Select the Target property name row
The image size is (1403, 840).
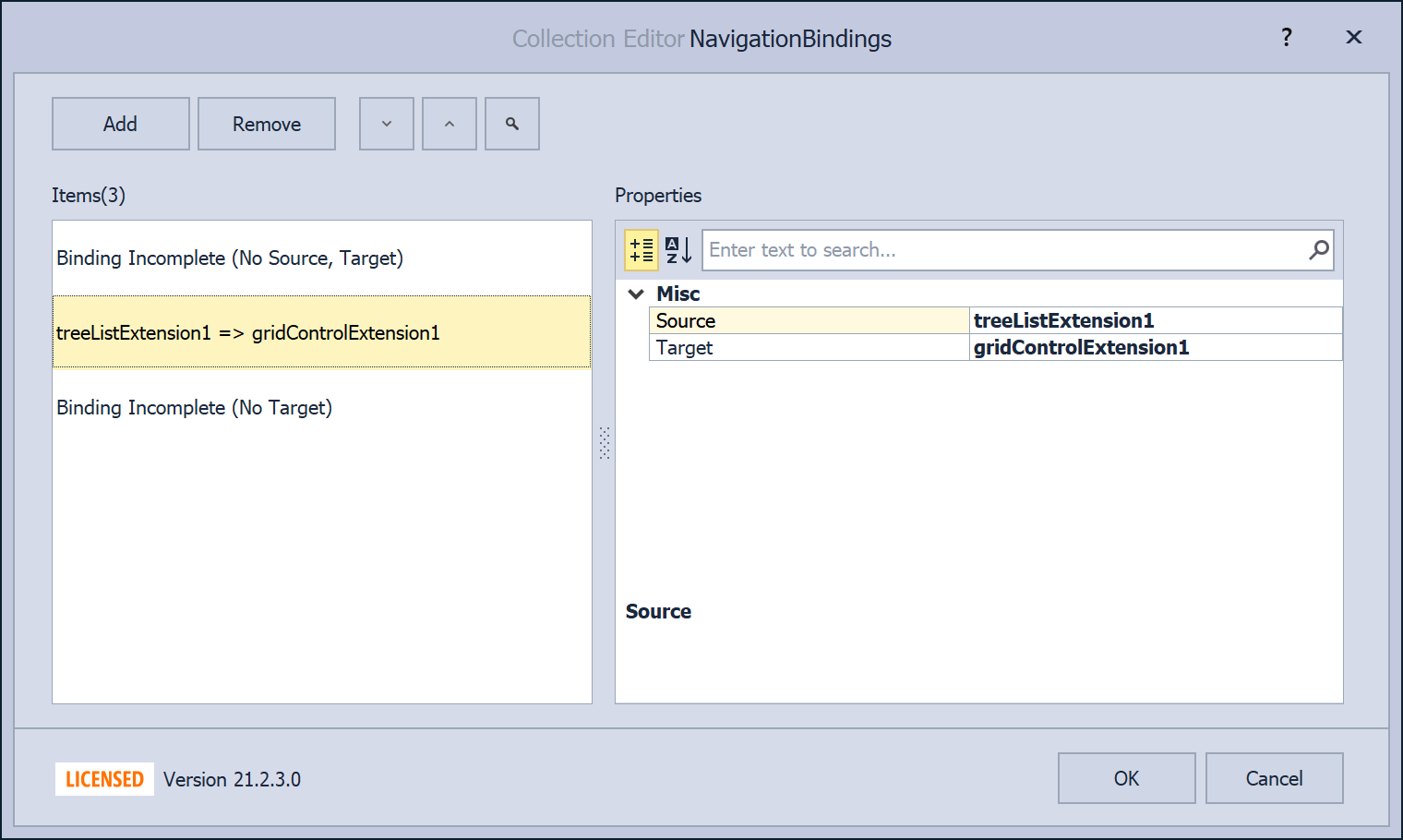tap(808, 348)
